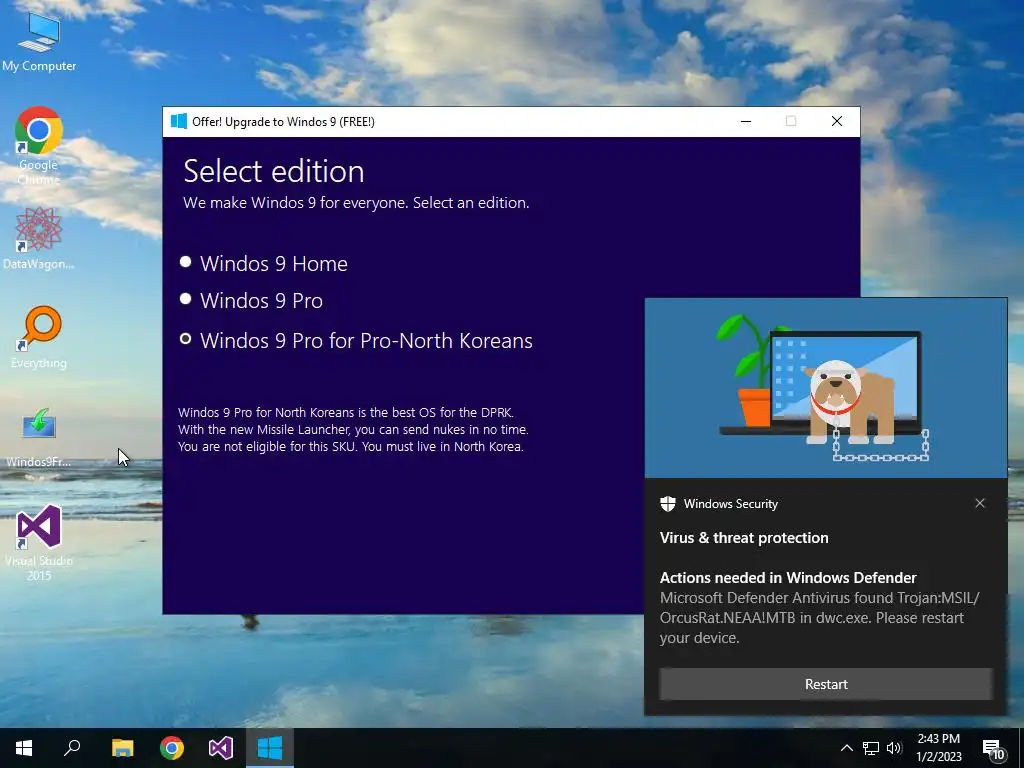Select the DataWagon desktop shortcut
This screenshot has height=768, width=1024.
coord(39,238)
